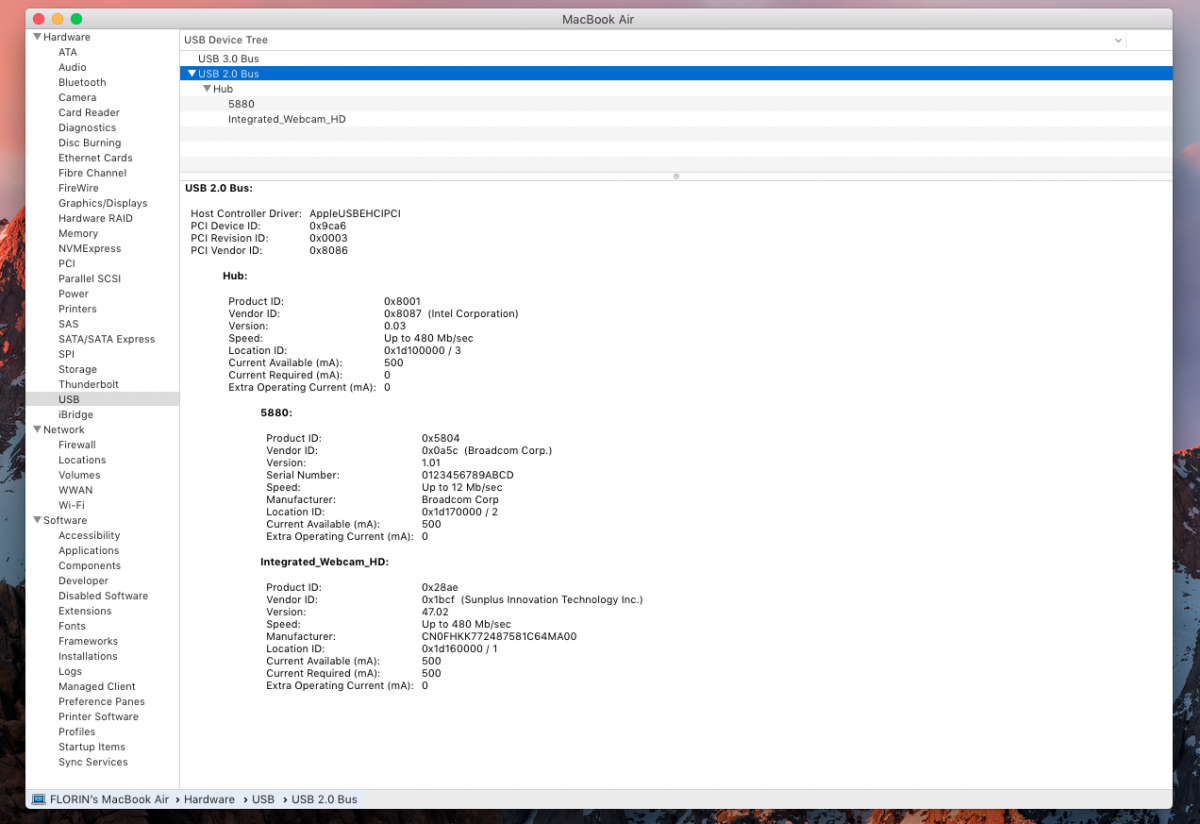The height and width of the screenshot is (824, 1200).
Task: Click the green zoom window button
Action: click(x=77, y=19)
